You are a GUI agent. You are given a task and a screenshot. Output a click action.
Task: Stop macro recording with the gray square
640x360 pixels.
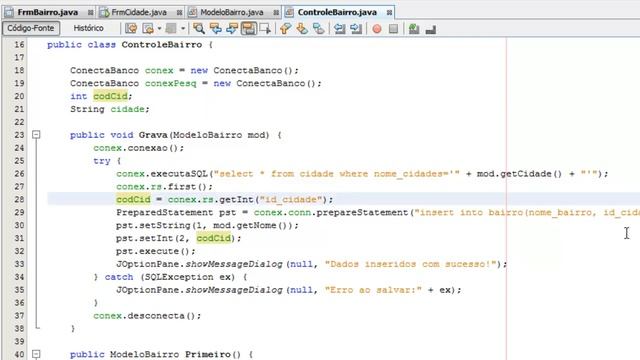point(393,29)
